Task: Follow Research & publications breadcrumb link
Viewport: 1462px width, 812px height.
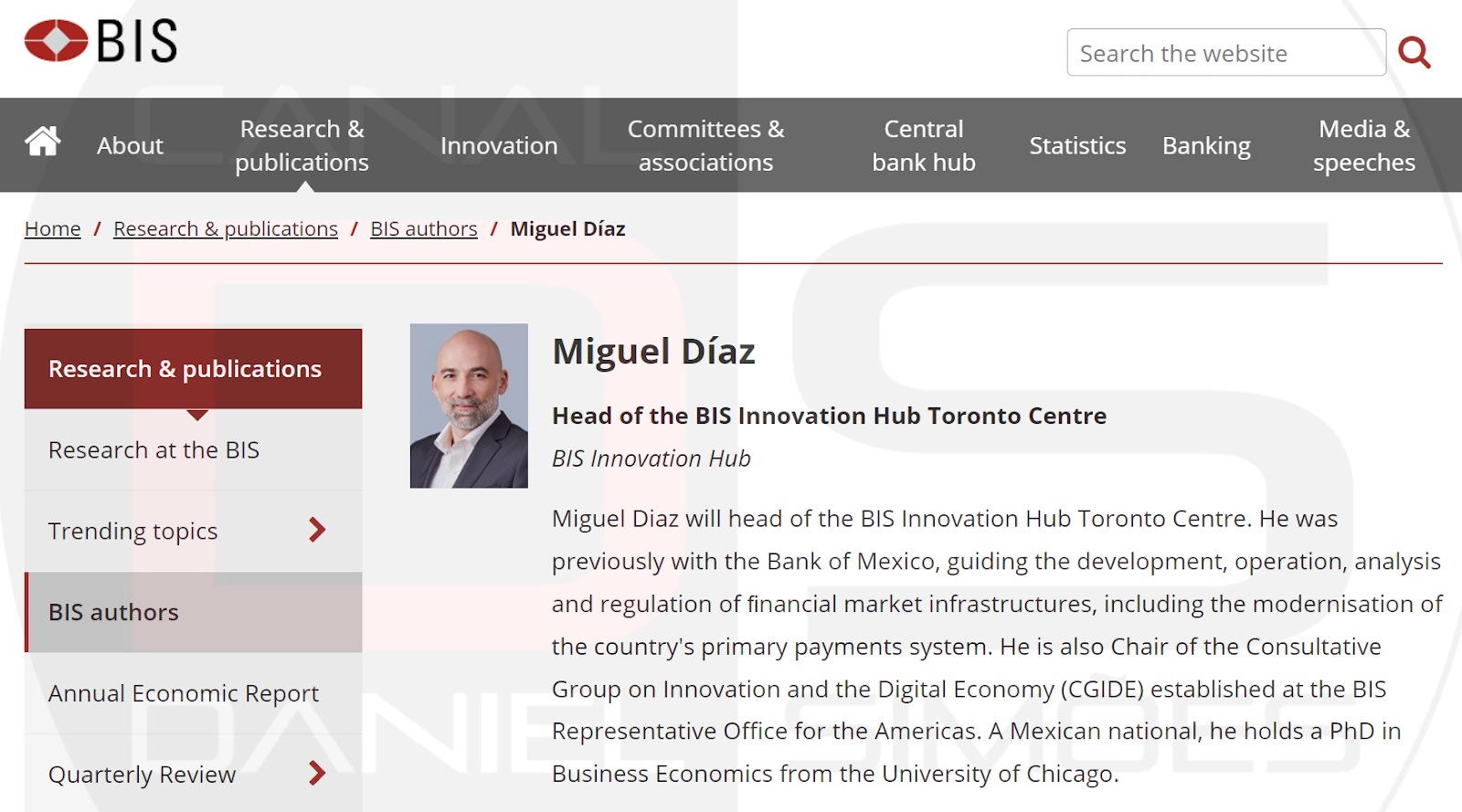Action: 226,228
